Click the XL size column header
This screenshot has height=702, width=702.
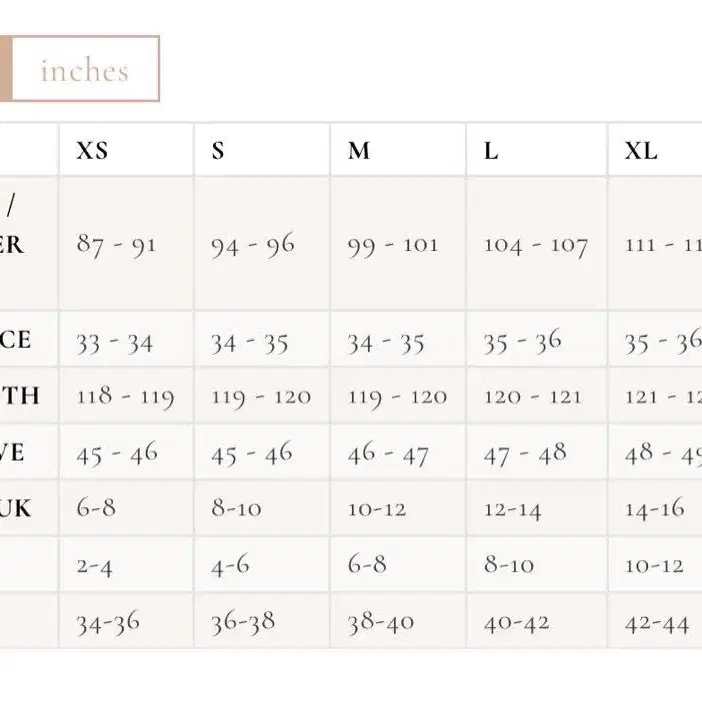(655, 150)
